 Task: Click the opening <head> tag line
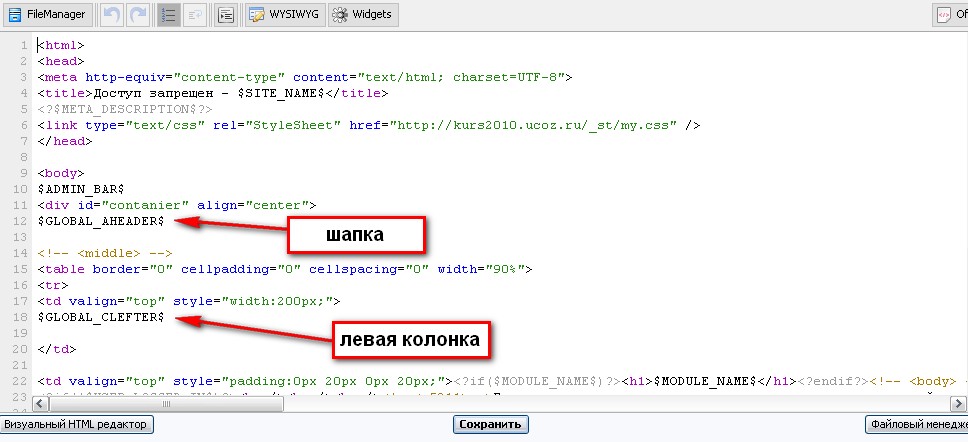coord(60,61)
